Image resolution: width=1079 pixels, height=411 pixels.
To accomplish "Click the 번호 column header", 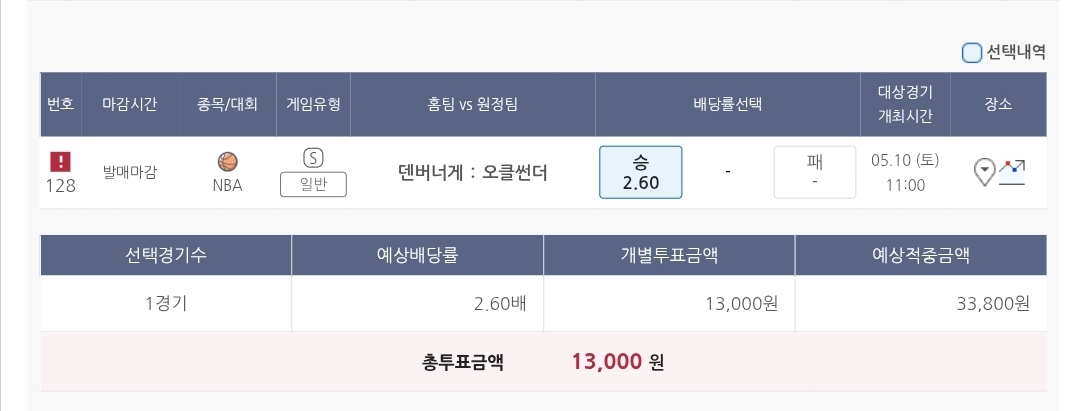I will (61, 104).
